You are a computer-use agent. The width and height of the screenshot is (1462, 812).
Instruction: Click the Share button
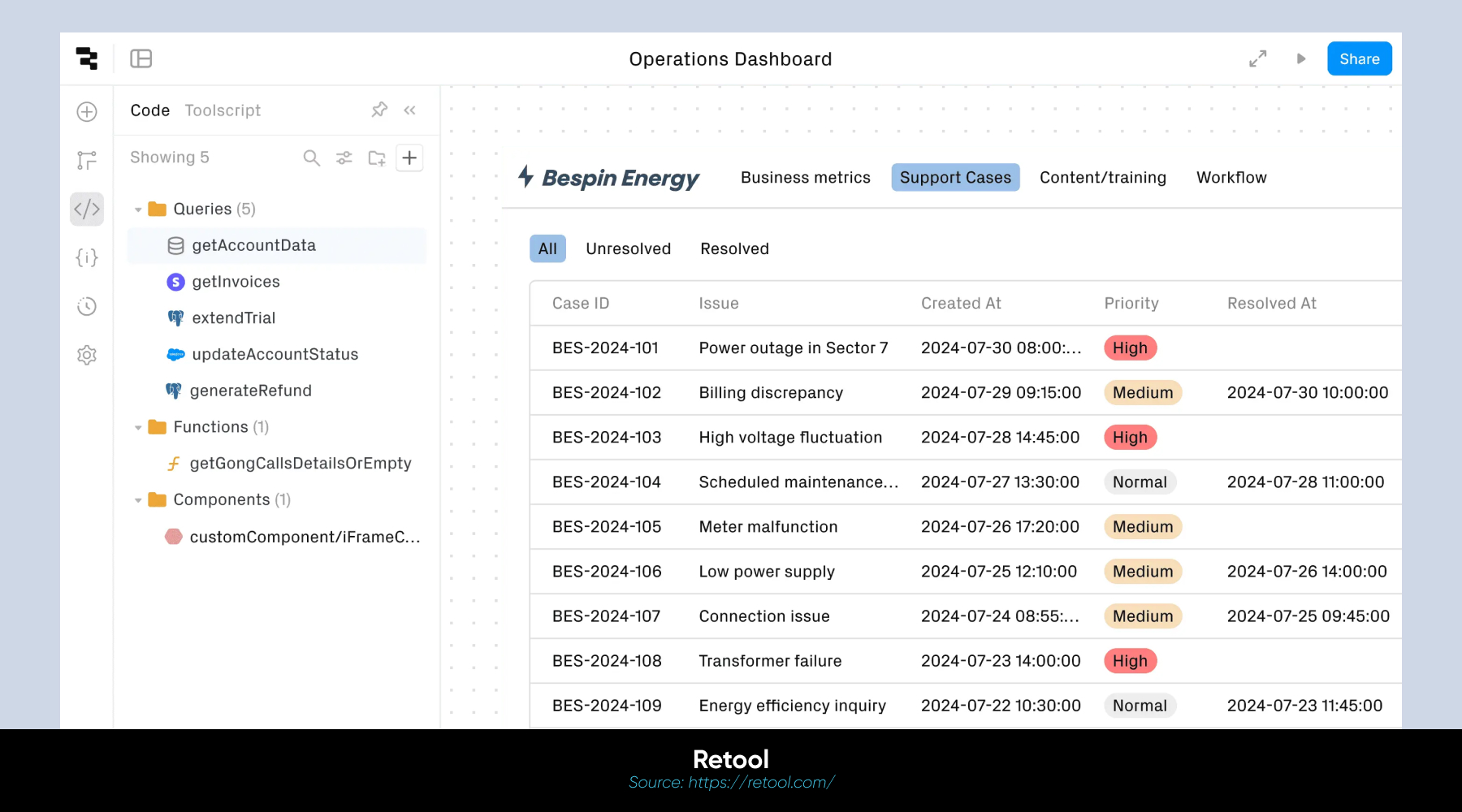(1359, 58)
